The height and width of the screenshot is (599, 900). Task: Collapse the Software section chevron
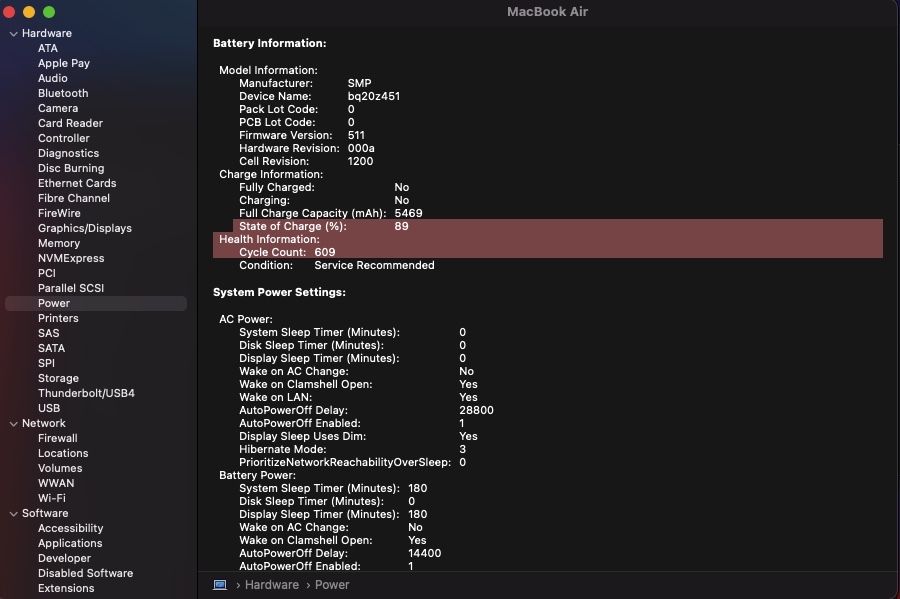tap(13, 514)
